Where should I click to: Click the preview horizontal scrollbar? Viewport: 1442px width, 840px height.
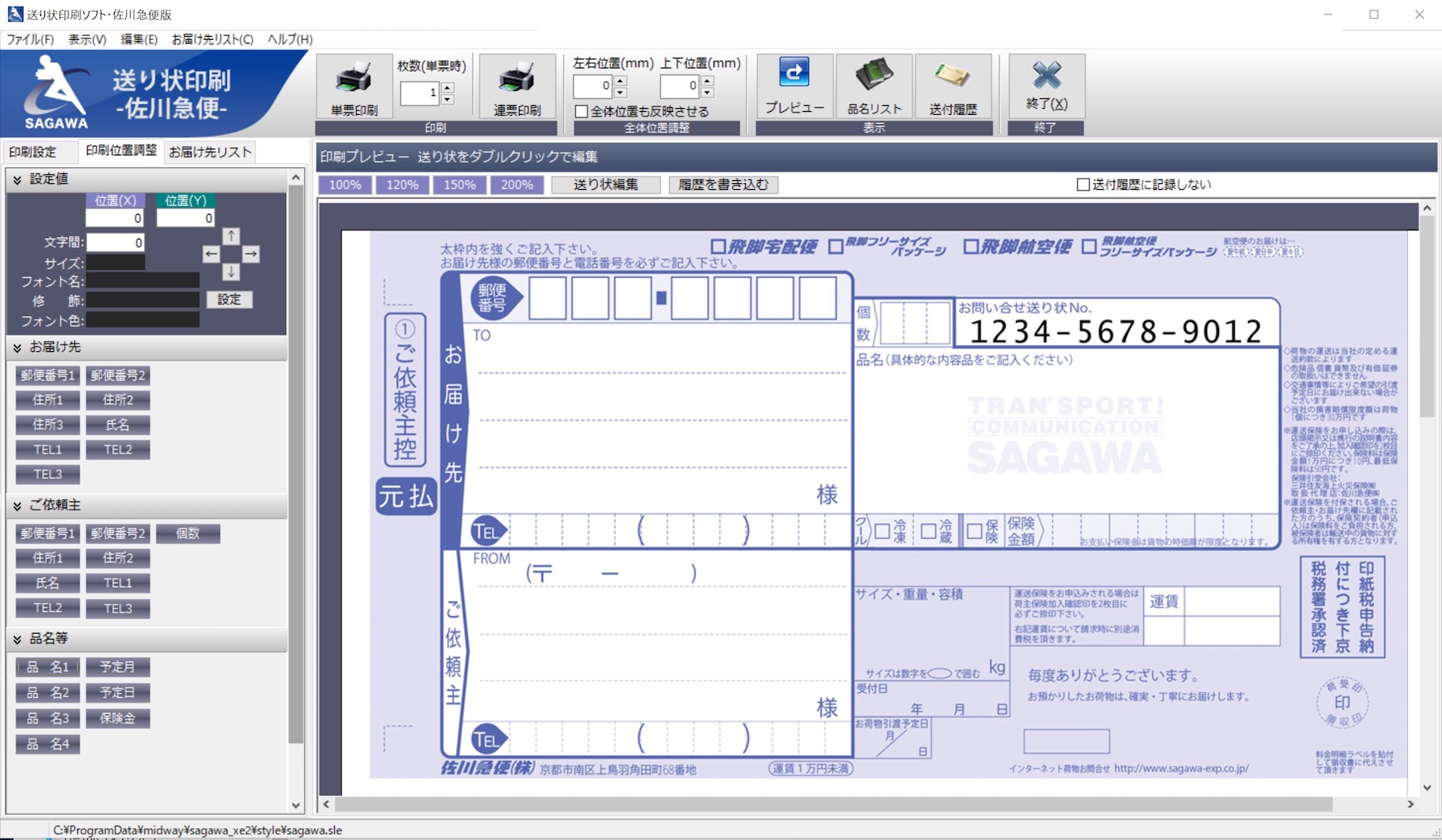point(834,804)
